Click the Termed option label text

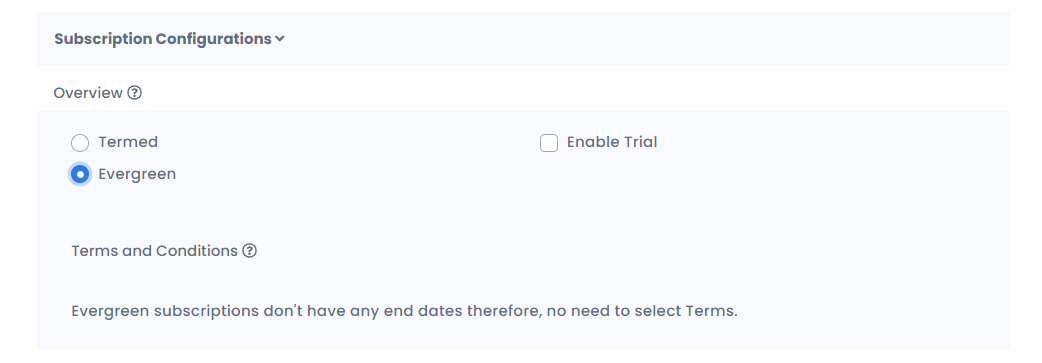tap(128, 142)
